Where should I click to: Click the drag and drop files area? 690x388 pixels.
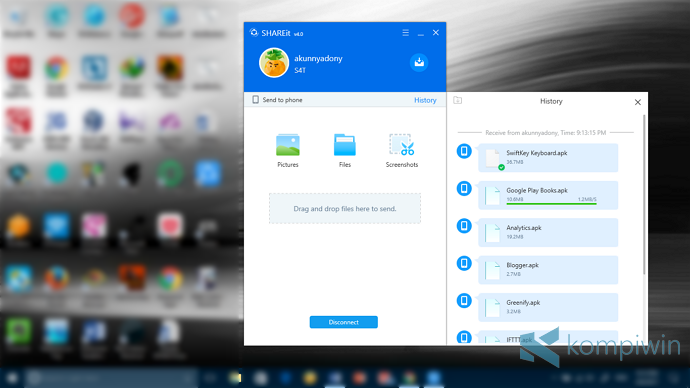tap(345, 209)
